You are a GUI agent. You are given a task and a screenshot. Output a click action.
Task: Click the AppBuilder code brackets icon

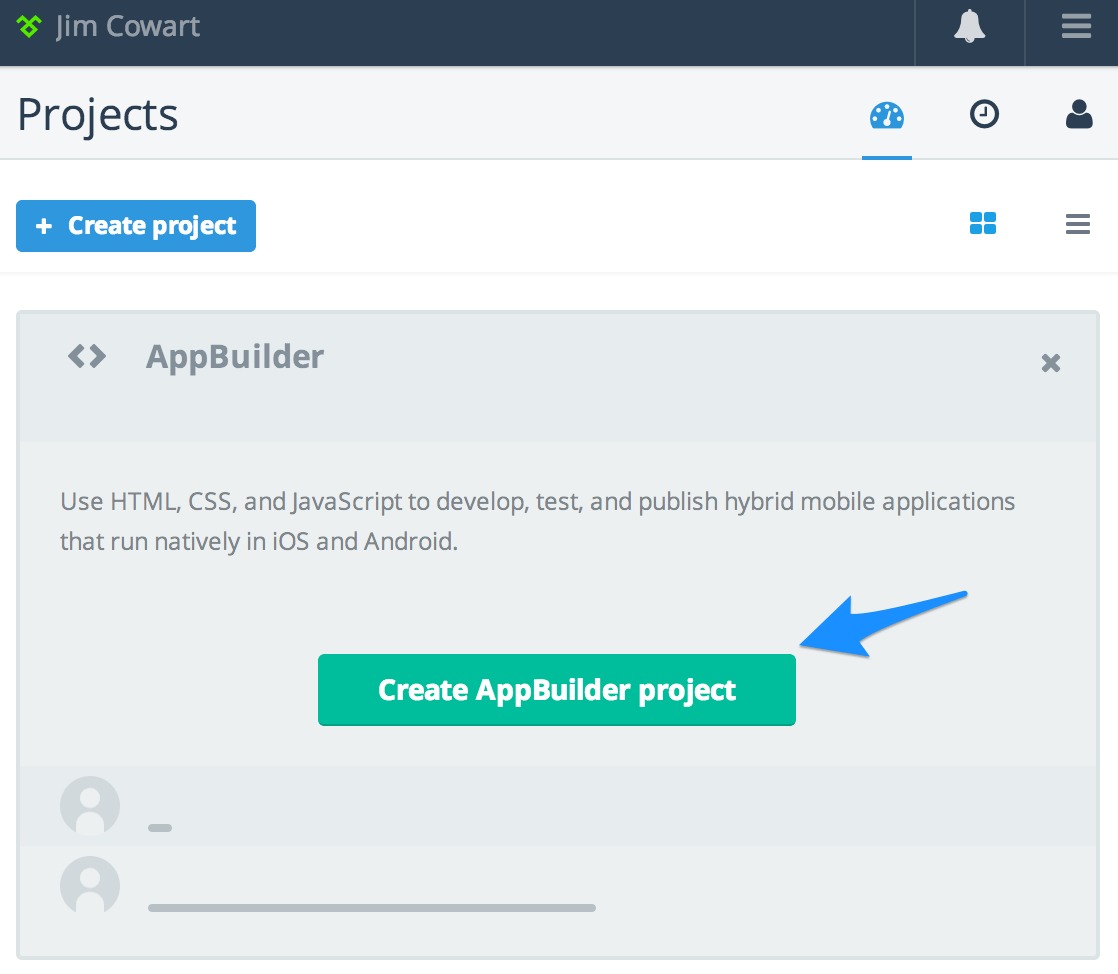87,356
